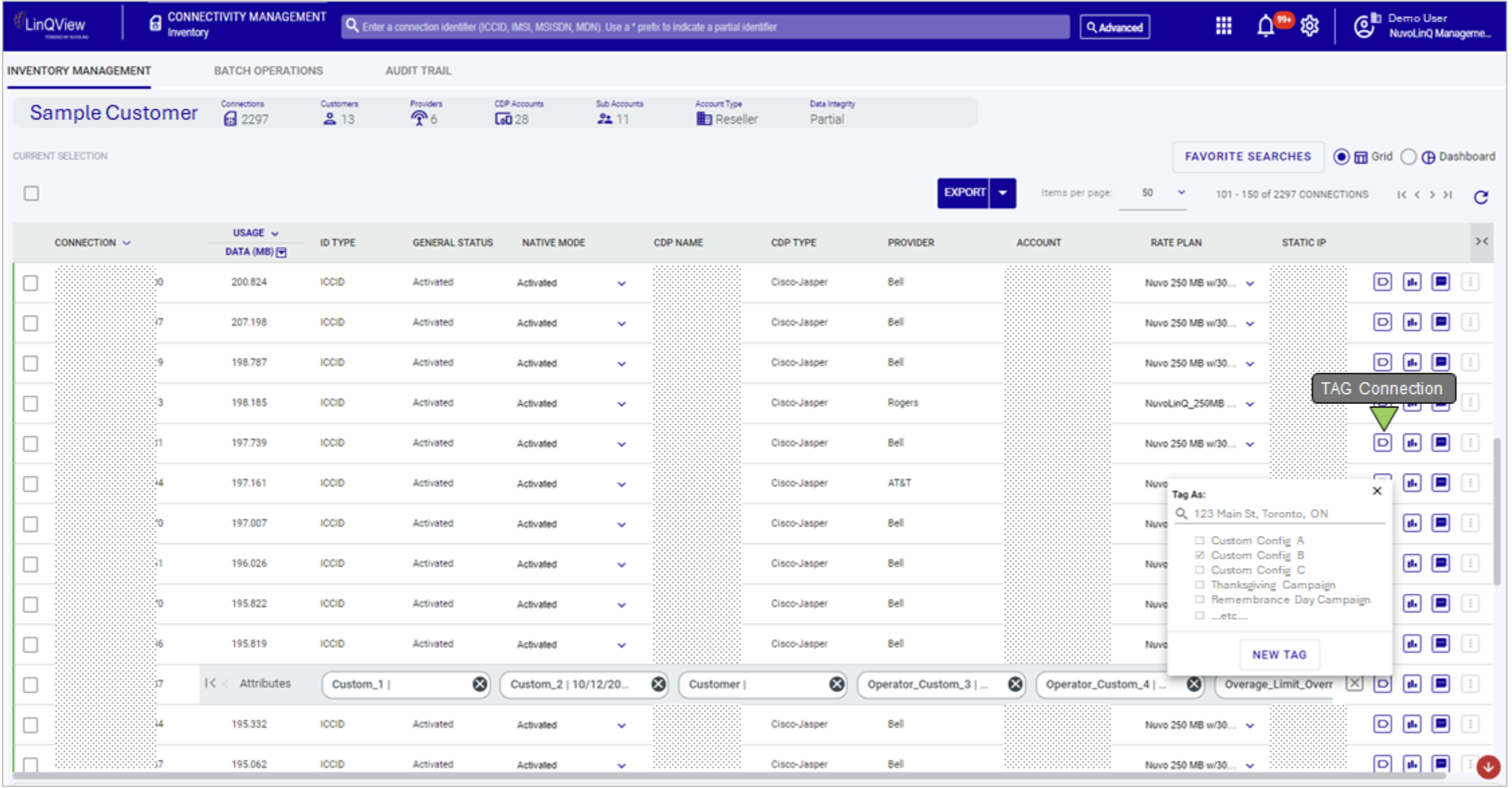Click the refresh icon beside pagination
Image resolution: width=1512 pixels, height=788 pixels.
coord(1480,196)
